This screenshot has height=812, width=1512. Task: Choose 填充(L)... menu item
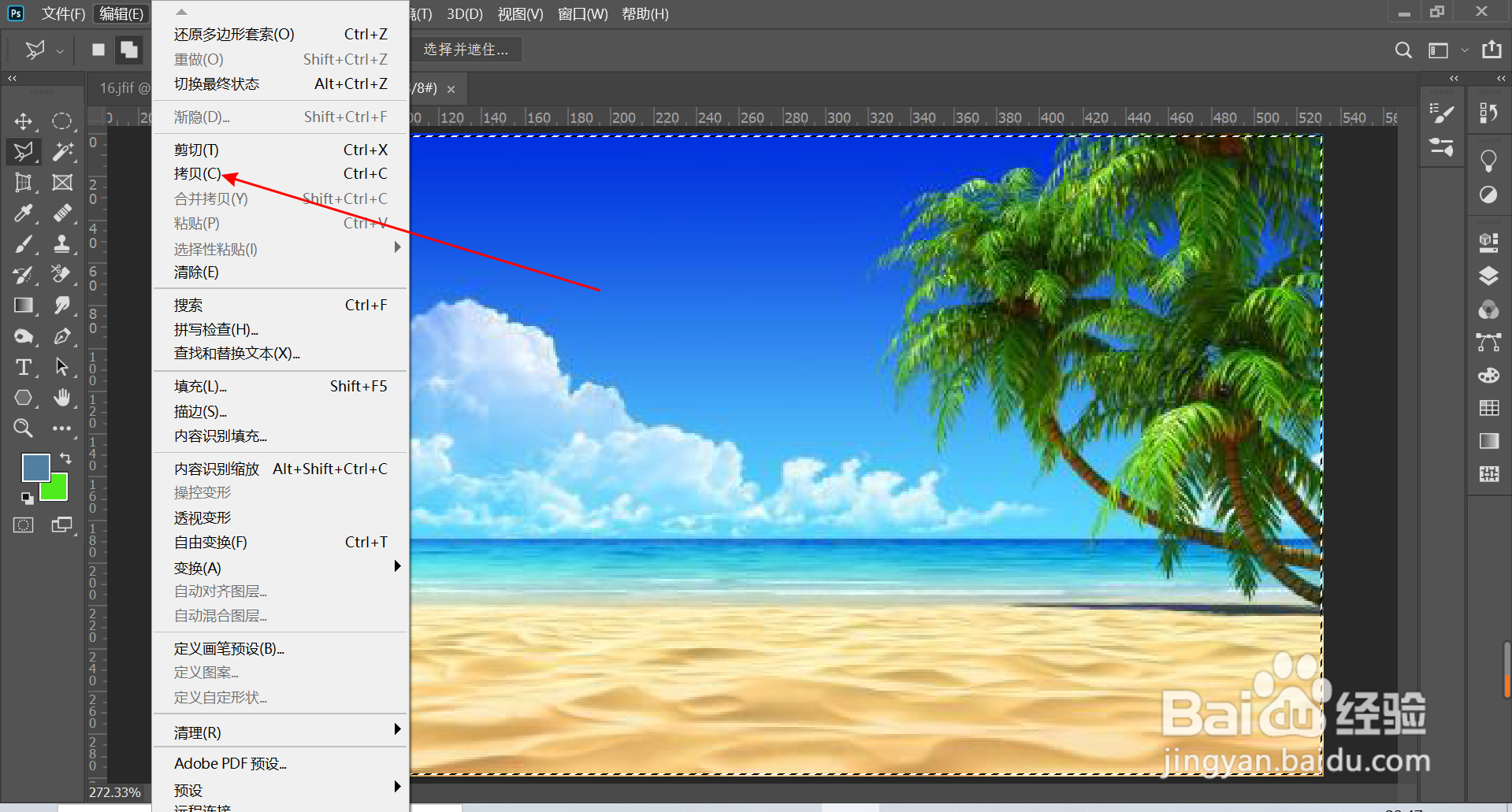coord(280,387)
